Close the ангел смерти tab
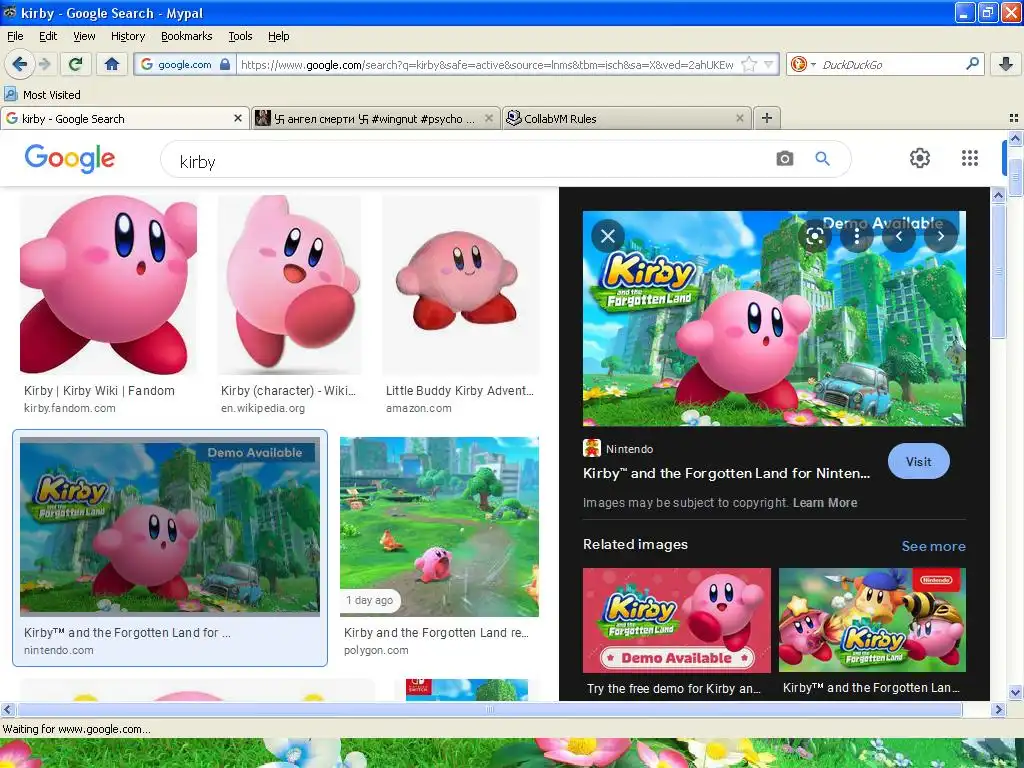This screenshot has width=1024, height=768. pos(488,118)
